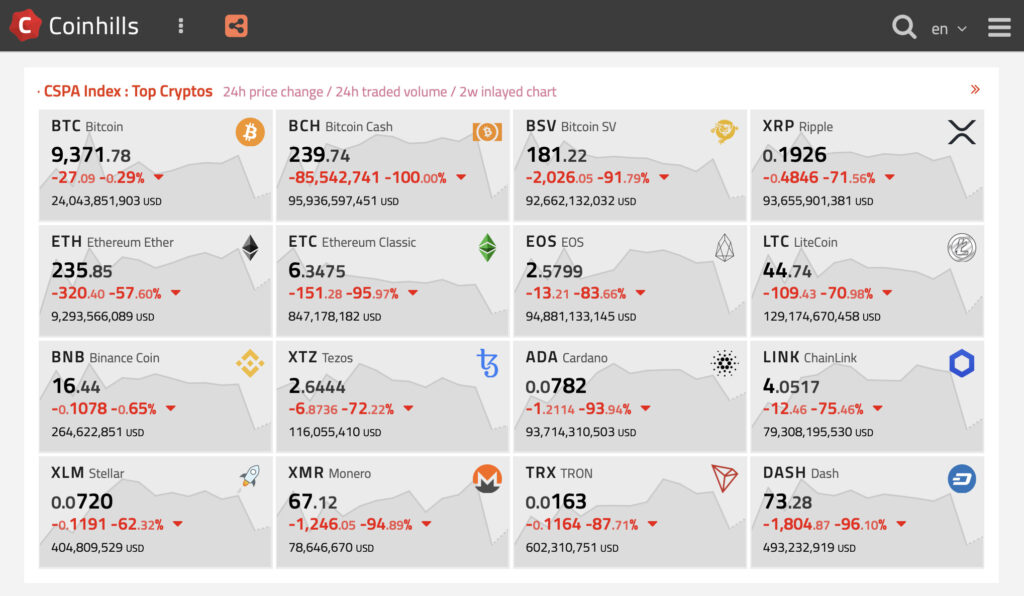This screenshot has width=1024, height=596.
Task: Click the BSV volume 92,662,132,032 USD
Action: (581, 201)
